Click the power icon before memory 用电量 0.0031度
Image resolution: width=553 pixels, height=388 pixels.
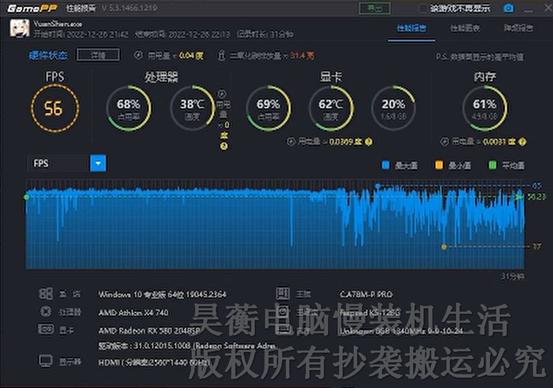[444, 142]
